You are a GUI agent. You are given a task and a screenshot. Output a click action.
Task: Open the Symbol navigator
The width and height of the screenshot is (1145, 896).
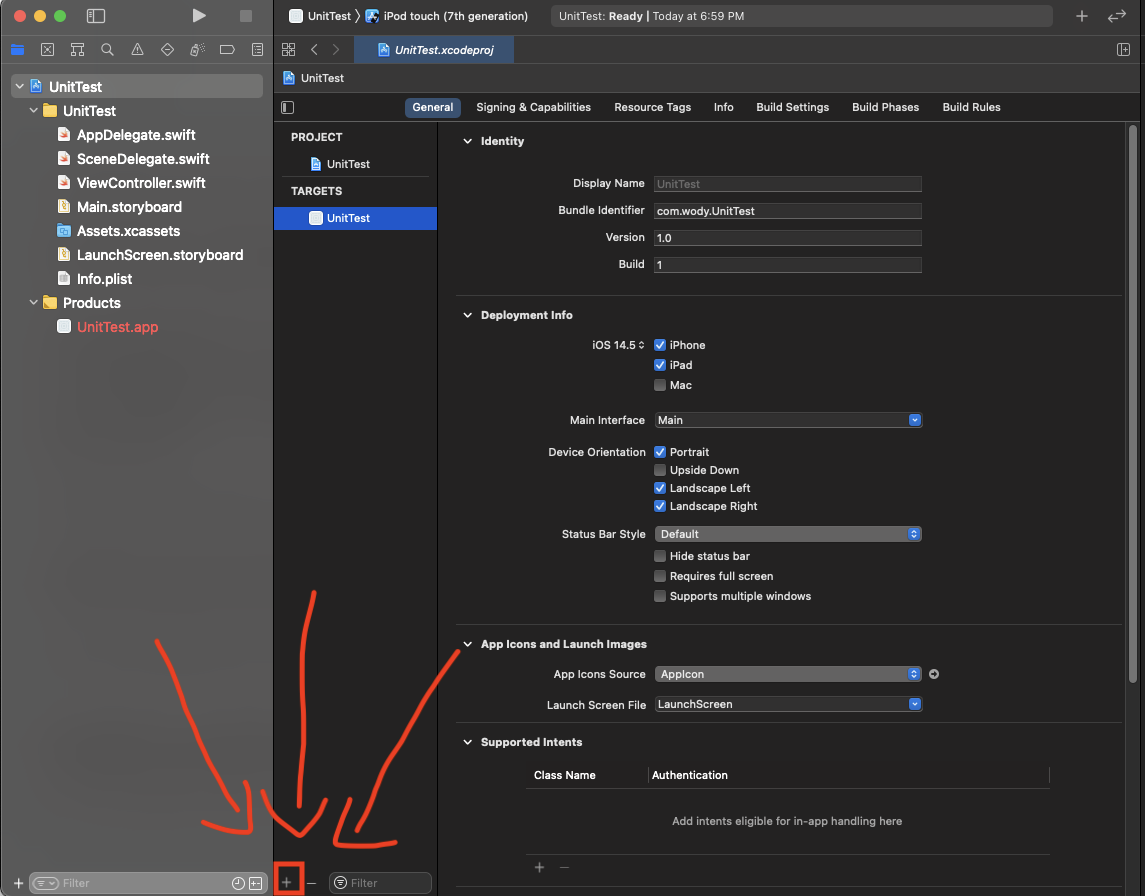[77, 50]
